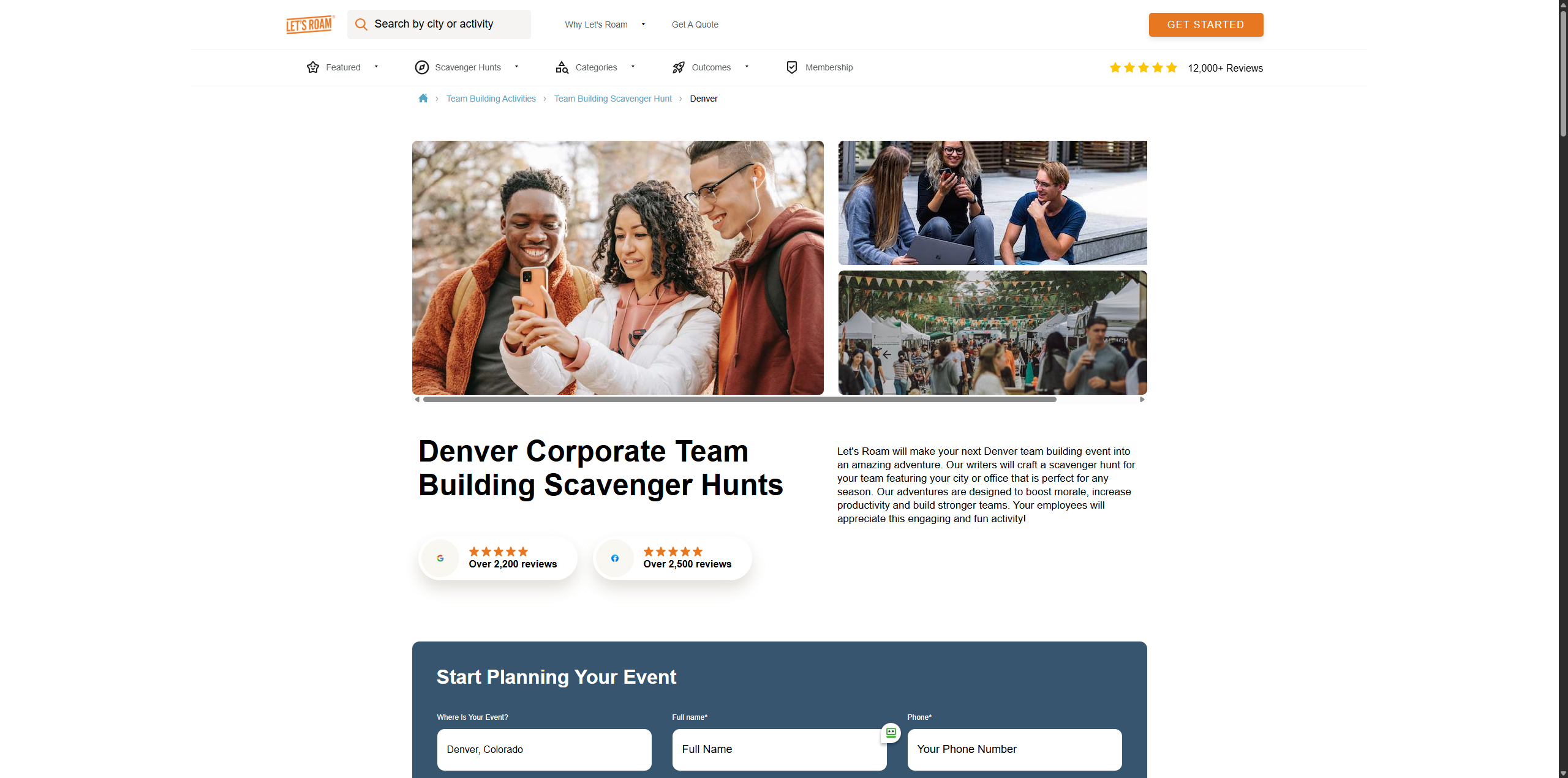Image resolution: width=1568 pixels, height=778 pixels.
Task: Click the gallery horizontal scrollbar right arrow
Action: pos(1142,400)
